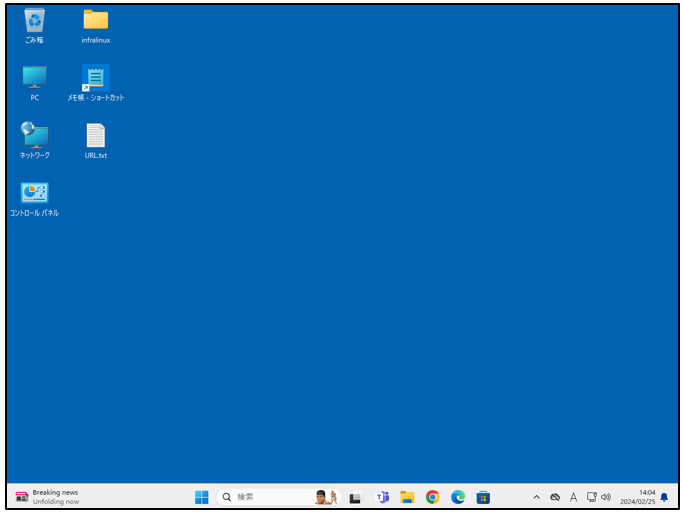Open Task View from the taskbar
The image size is (683, 513).
[x=355, y=497]
